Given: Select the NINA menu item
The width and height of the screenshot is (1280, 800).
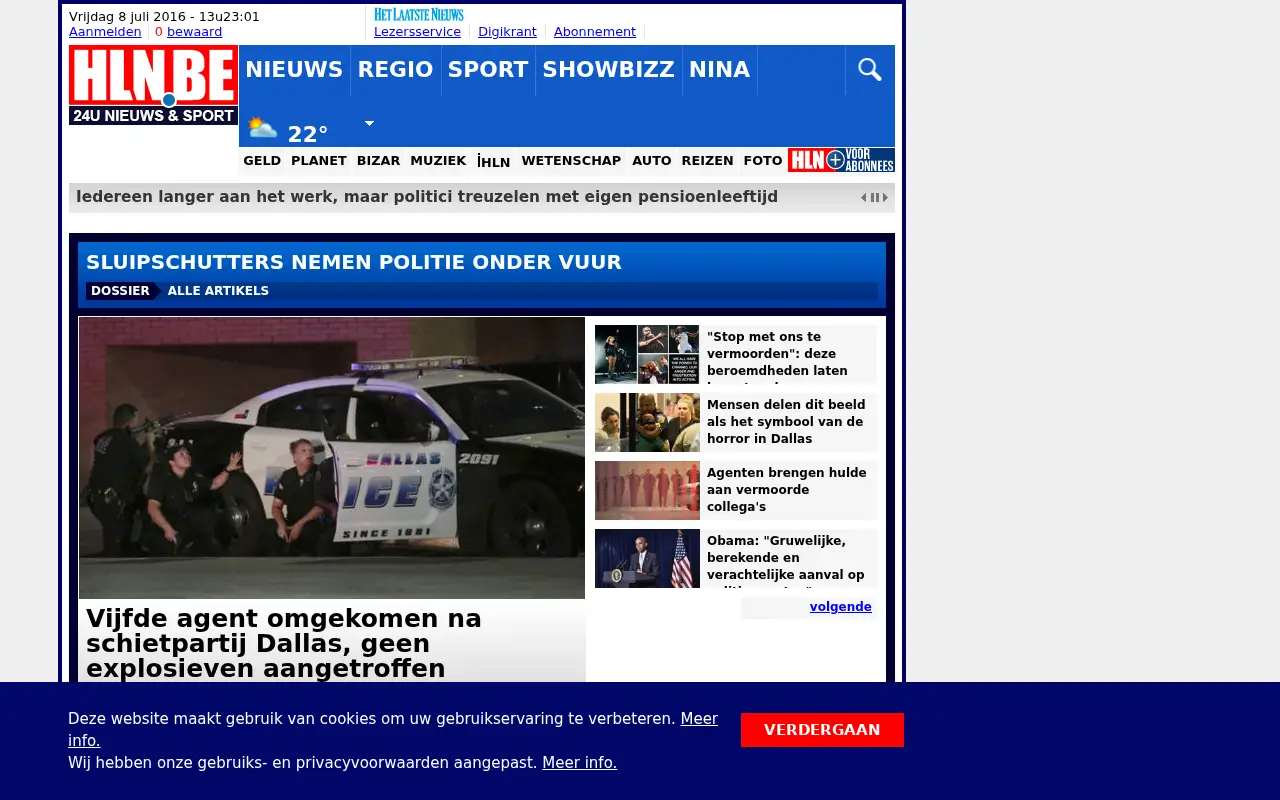Looking at the screenshot, I should point(719,70).
